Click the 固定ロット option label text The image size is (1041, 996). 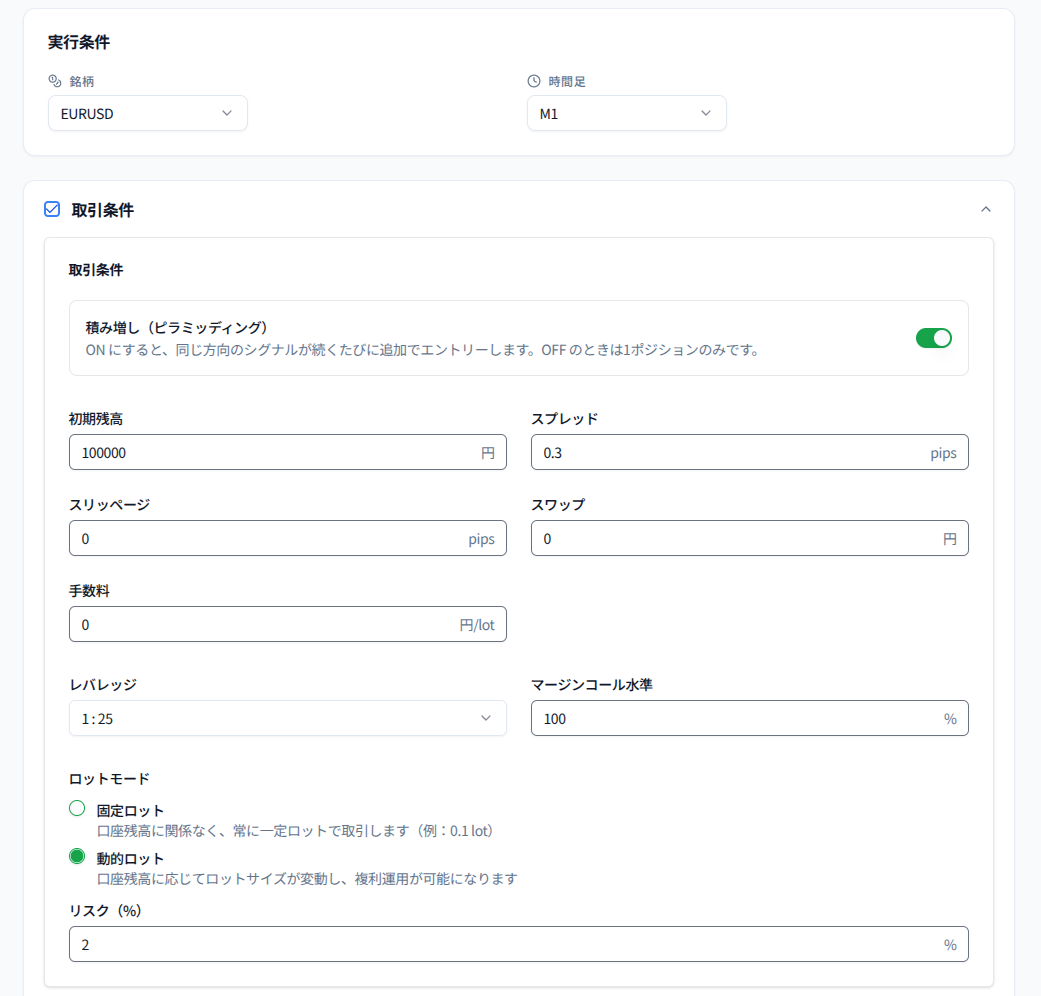(130, 811)
